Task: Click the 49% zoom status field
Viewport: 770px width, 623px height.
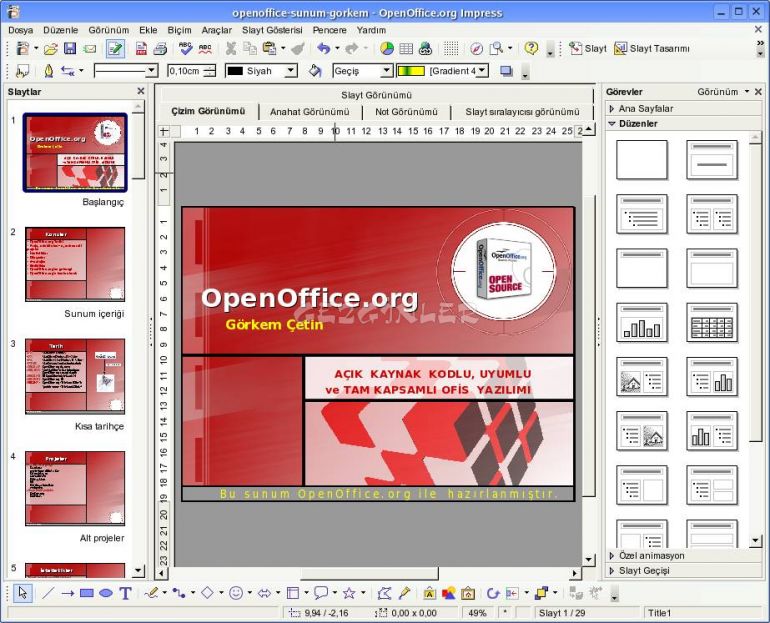Action: tap(477, 613)
